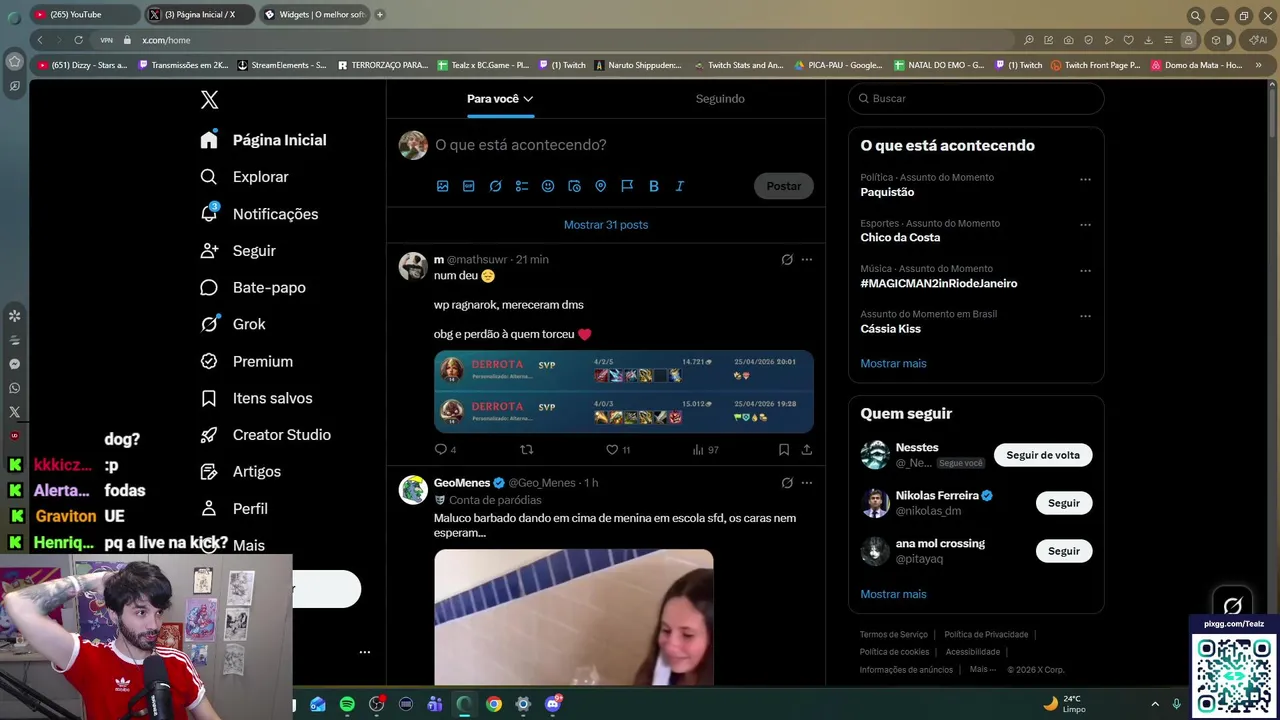Follow ana mol crossing
This screenshot has width=1280, height=720.
click(x=1064, y=551)
